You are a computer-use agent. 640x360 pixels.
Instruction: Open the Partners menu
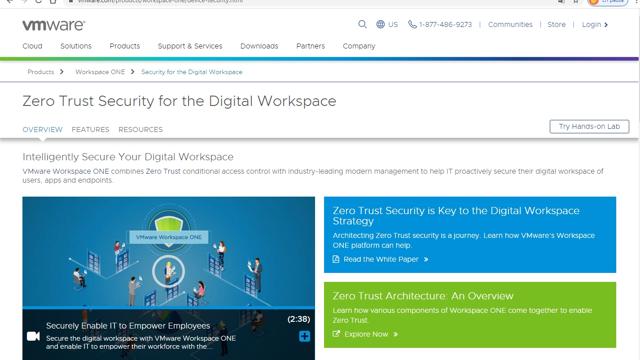tap(311, 46)
